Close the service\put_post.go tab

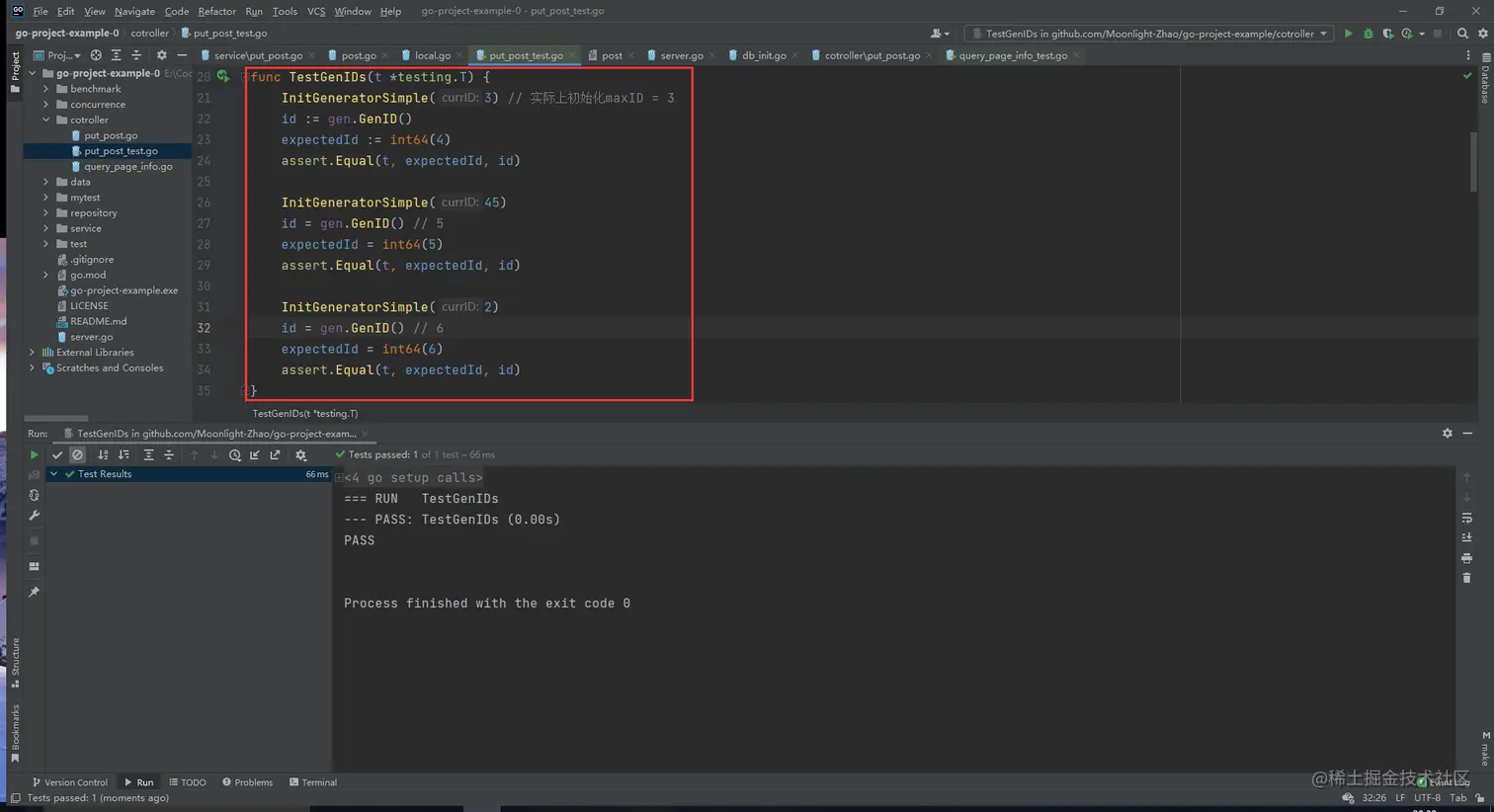(x=312, y=56)
